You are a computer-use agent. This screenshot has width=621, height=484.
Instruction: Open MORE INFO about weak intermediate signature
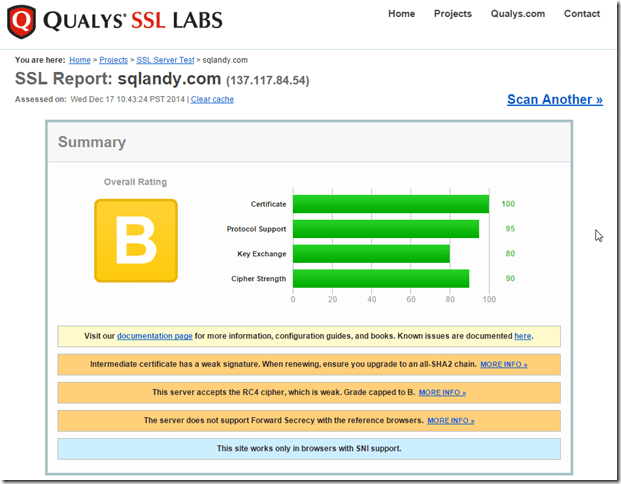click(503, 365)
